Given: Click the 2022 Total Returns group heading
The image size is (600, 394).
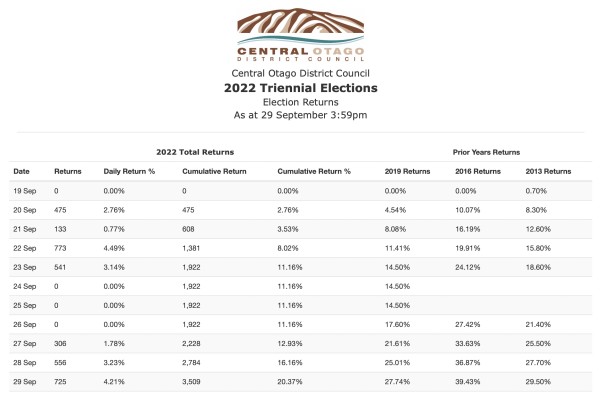Looking at the screenshot, I should pyautogui.click(x=195, y=152).
